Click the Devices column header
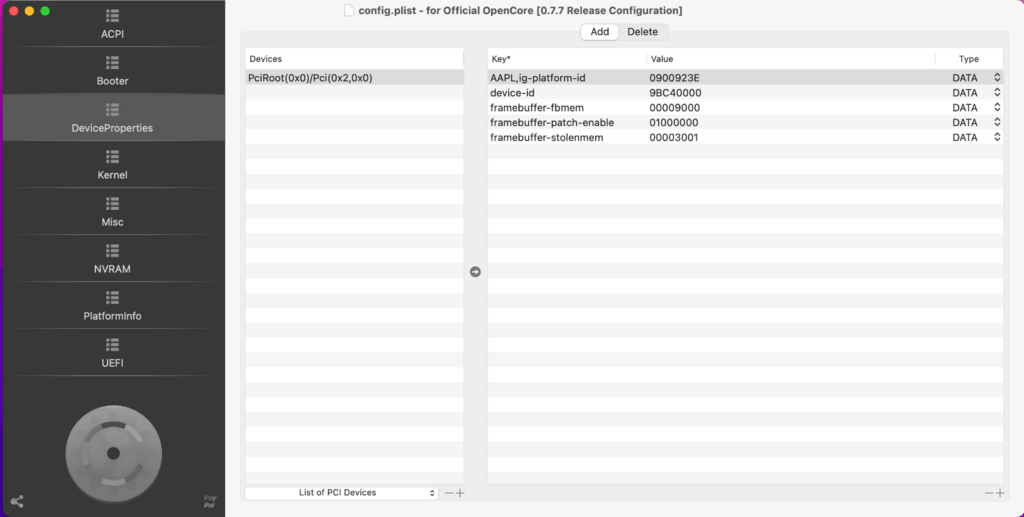Image resolution: width=1024 pixels, height=517 pixels. [355, 59]
